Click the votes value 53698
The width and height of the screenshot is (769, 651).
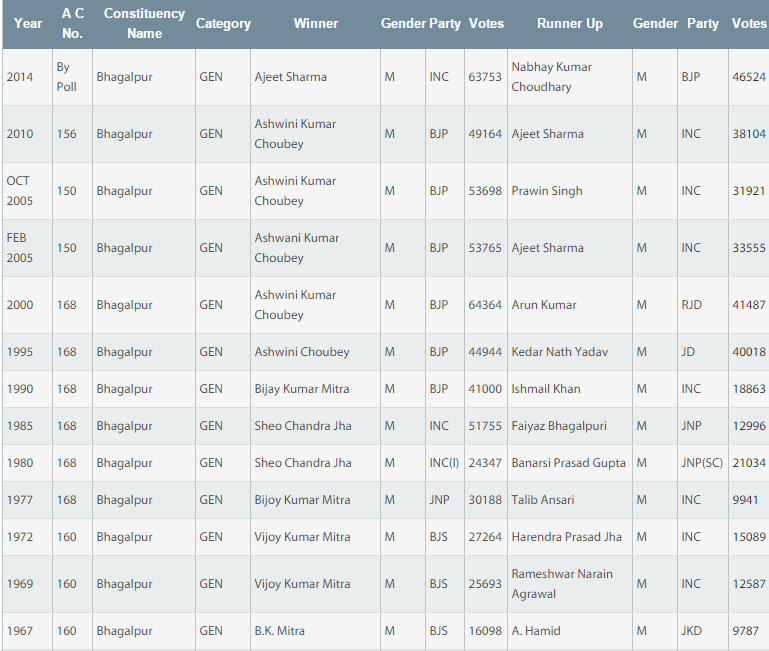pos(485,191)
